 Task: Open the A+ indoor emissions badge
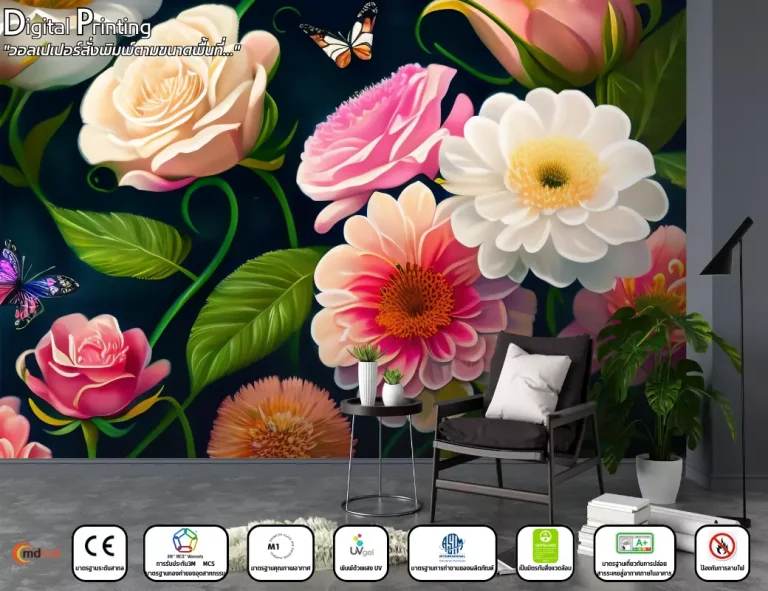[634, 552]
